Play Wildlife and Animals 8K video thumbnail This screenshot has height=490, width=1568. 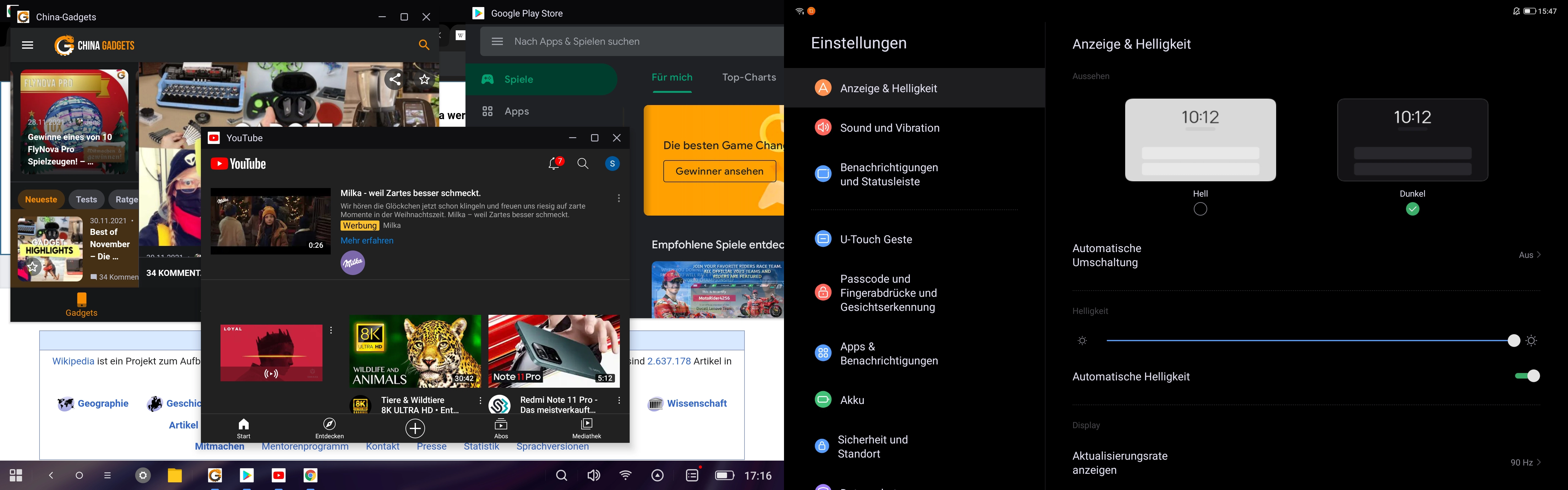(415, 351)
